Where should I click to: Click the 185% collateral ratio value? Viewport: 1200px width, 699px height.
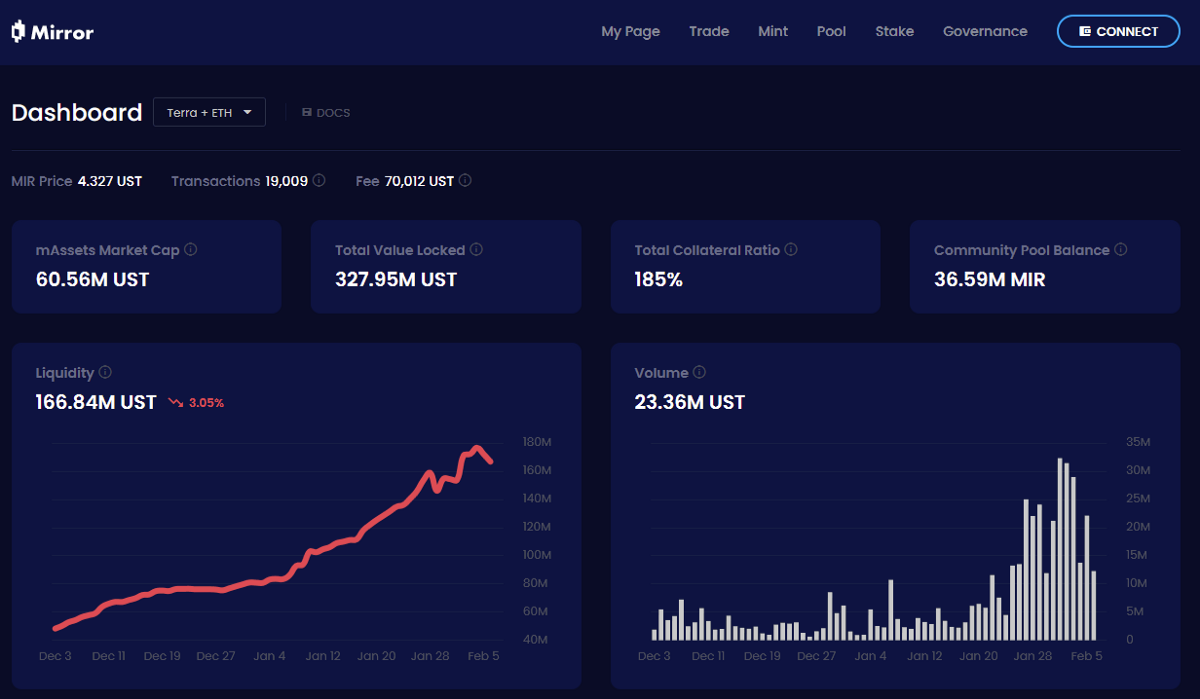(x=659, y=280)
